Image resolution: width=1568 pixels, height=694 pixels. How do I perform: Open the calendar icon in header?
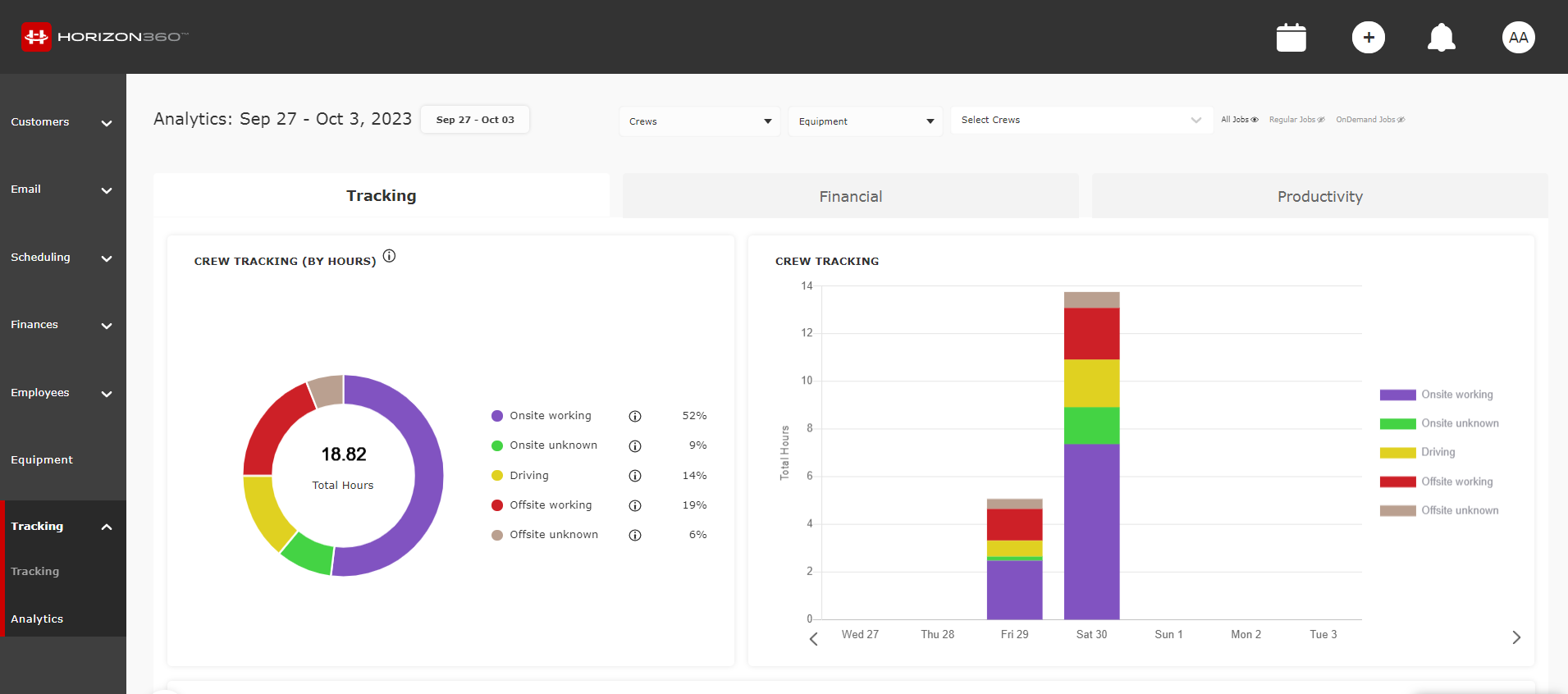pyautogui.click(x=1291, y=38)
